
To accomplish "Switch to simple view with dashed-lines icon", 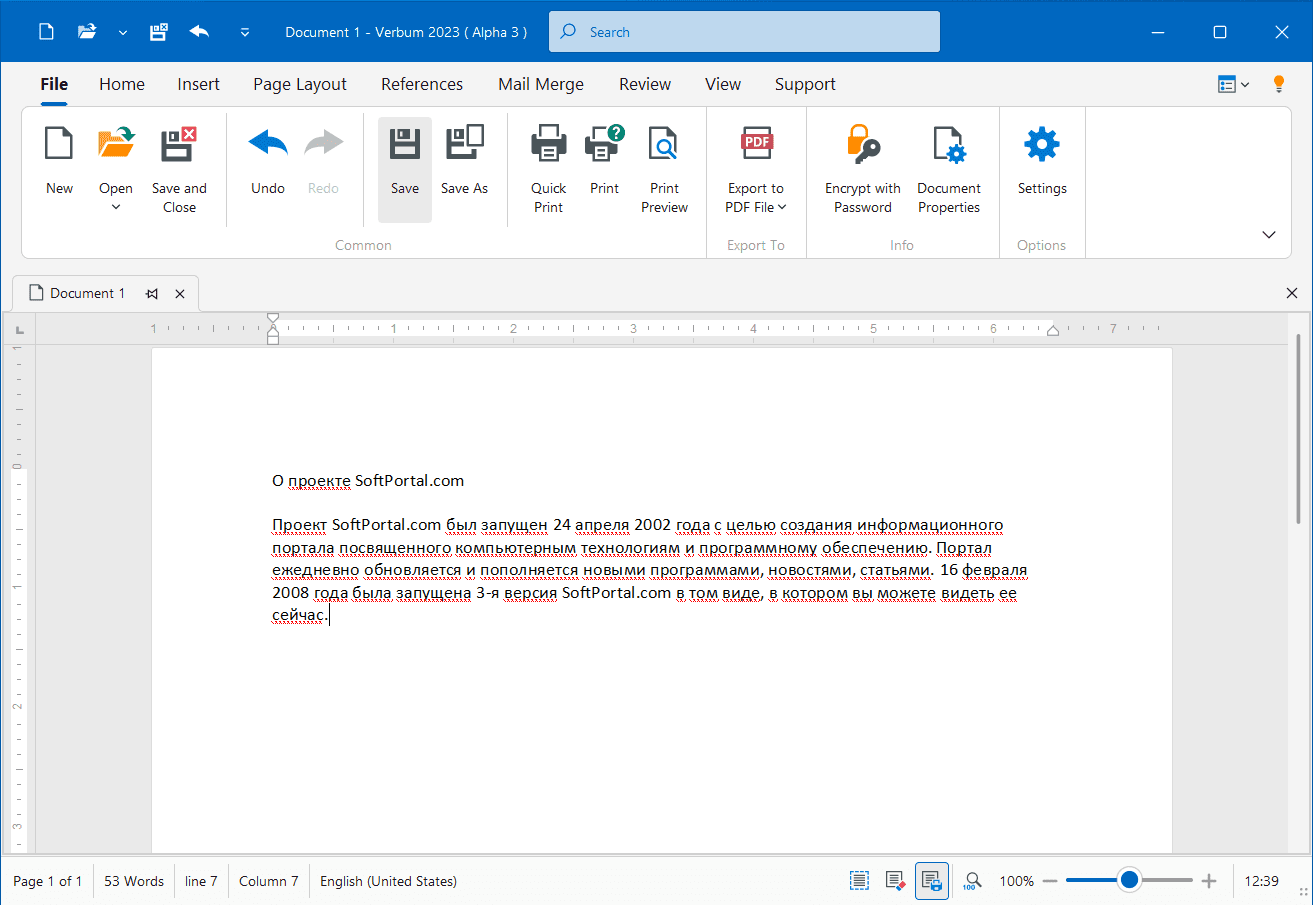I will pos(859,881).
